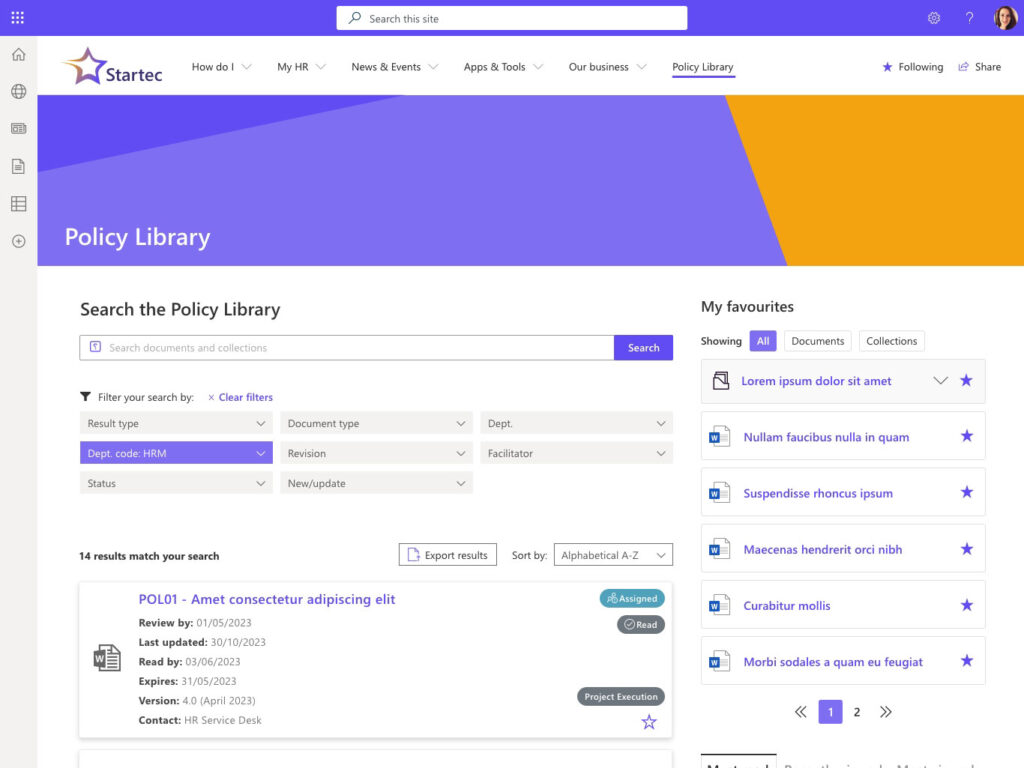This screenshot has height=768, width=1024.
Task: Open the globe icon in the left sidebar
Action: coord(17,92)
